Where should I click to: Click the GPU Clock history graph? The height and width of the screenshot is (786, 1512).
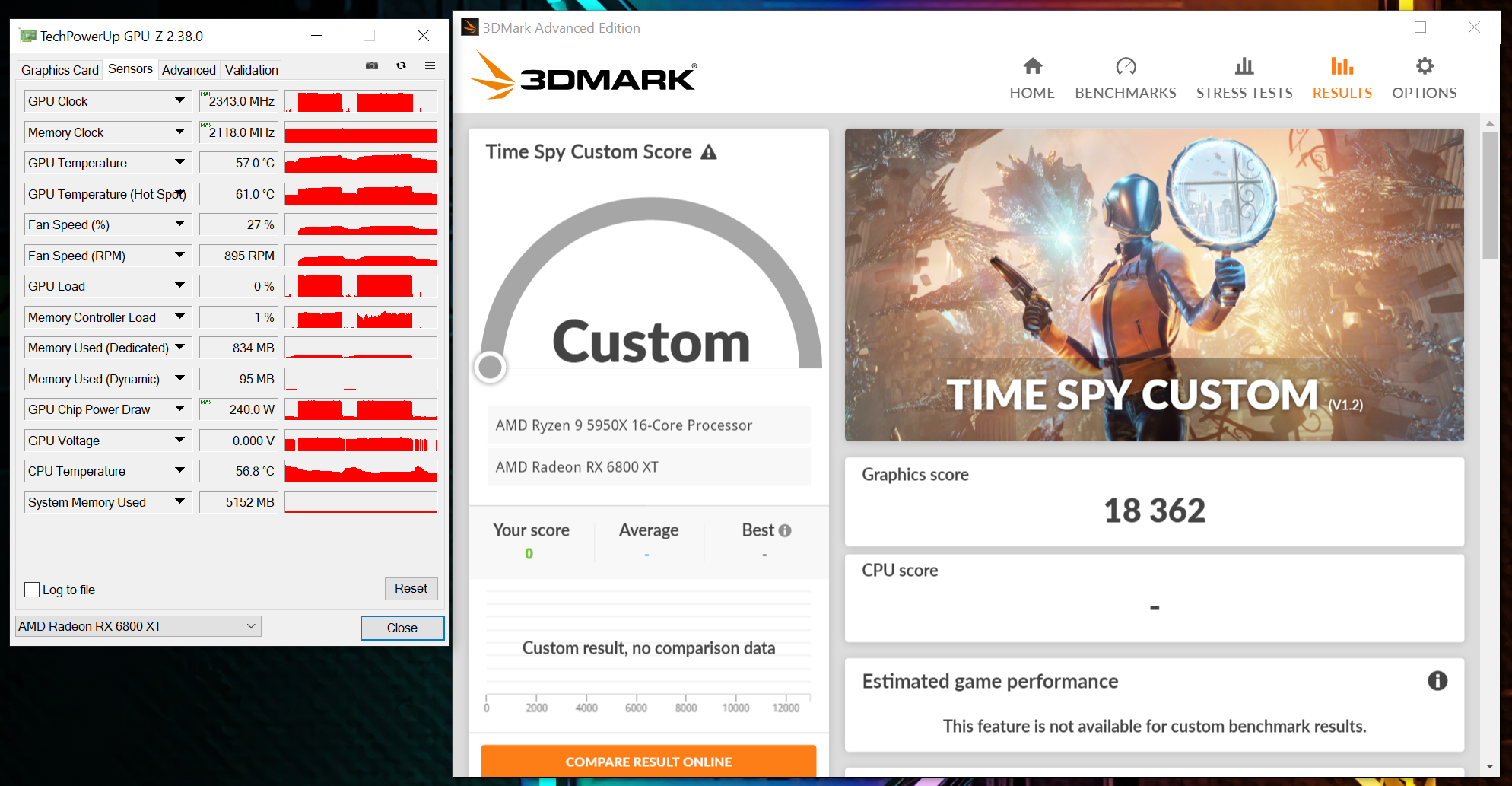pyautogui.click(x=361, y=100)
